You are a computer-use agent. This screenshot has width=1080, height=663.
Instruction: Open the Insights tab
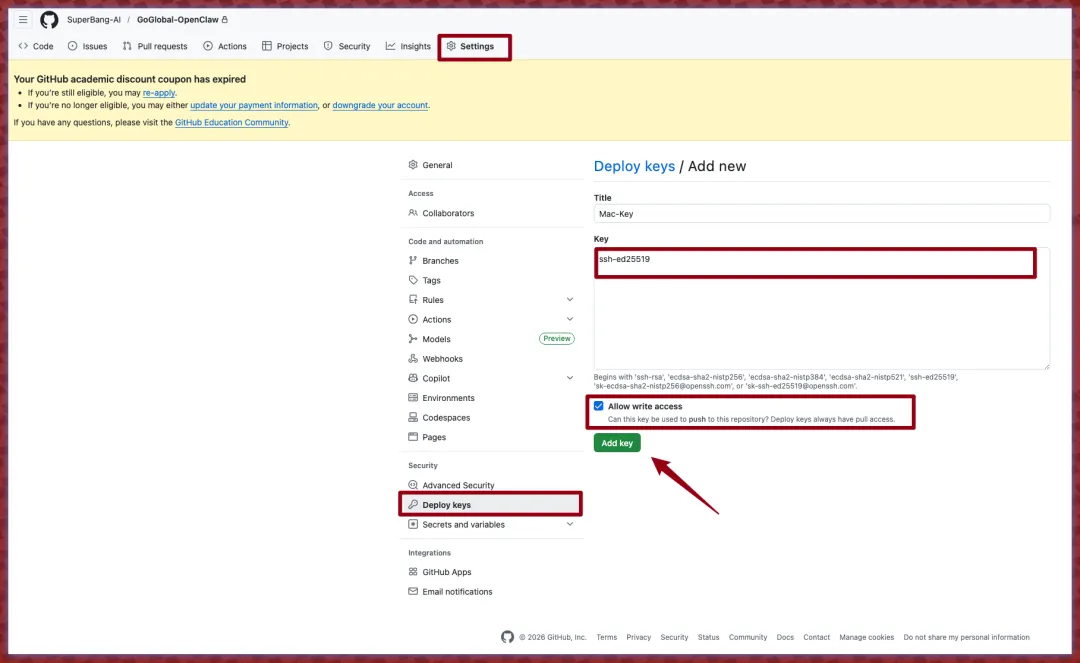408,46
